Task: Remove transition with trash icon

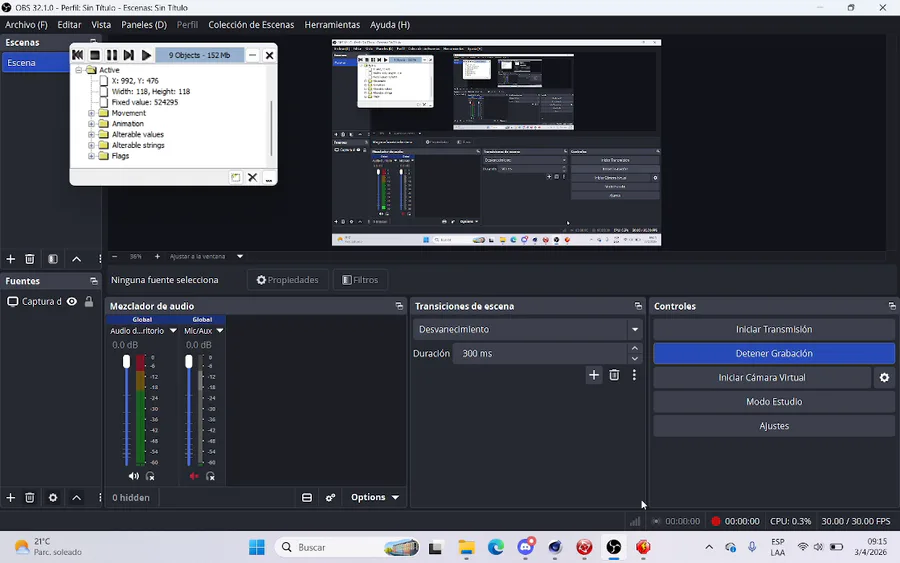Action: (x=614, y=375)
